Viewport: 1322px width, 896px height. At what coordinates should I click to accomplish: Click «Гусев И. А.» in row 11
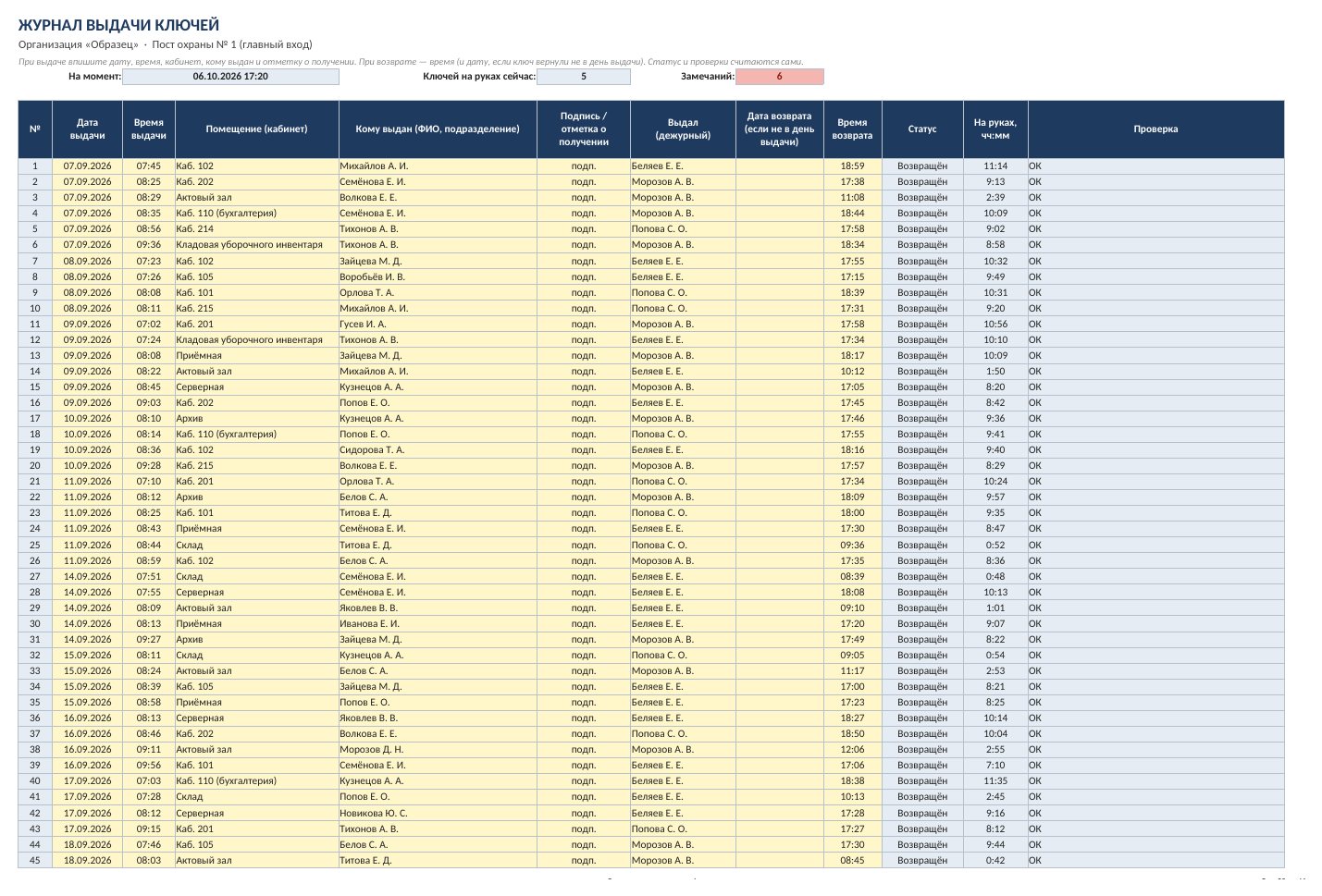[438, 325]
